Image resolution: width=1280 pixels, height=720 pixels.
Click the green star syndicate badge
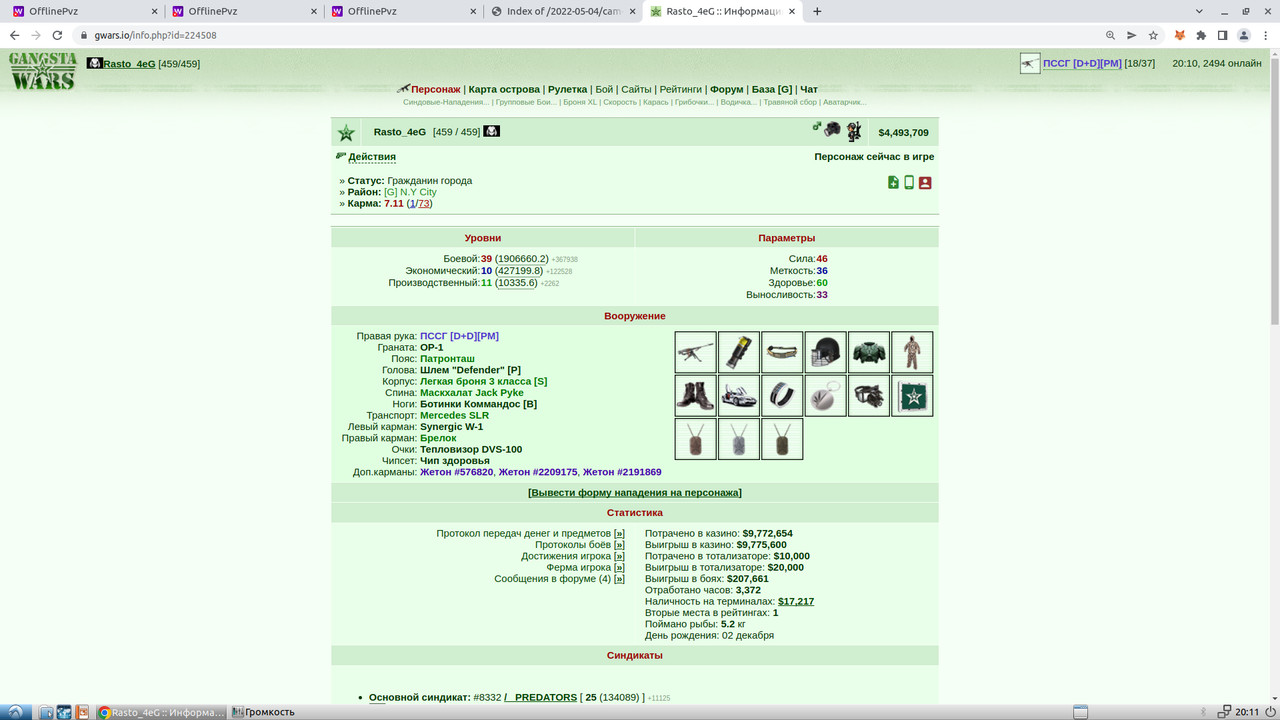[x=346, y=133]
